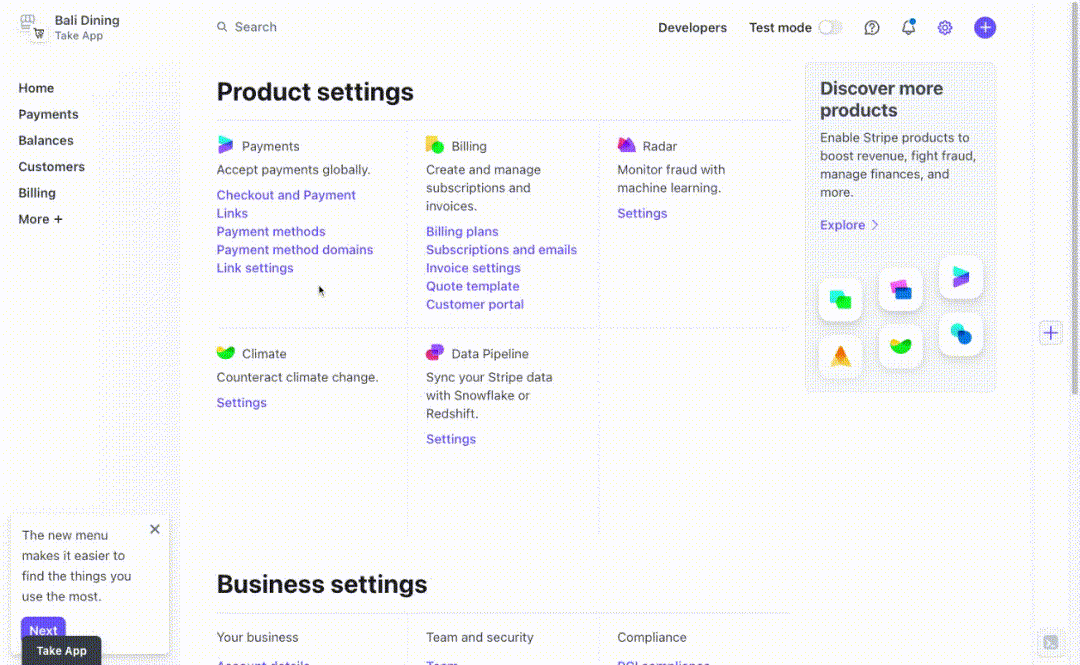Screen dimensions: 1080x665
Task: Click the Radar product icon
Action: (x=626, y=145)
